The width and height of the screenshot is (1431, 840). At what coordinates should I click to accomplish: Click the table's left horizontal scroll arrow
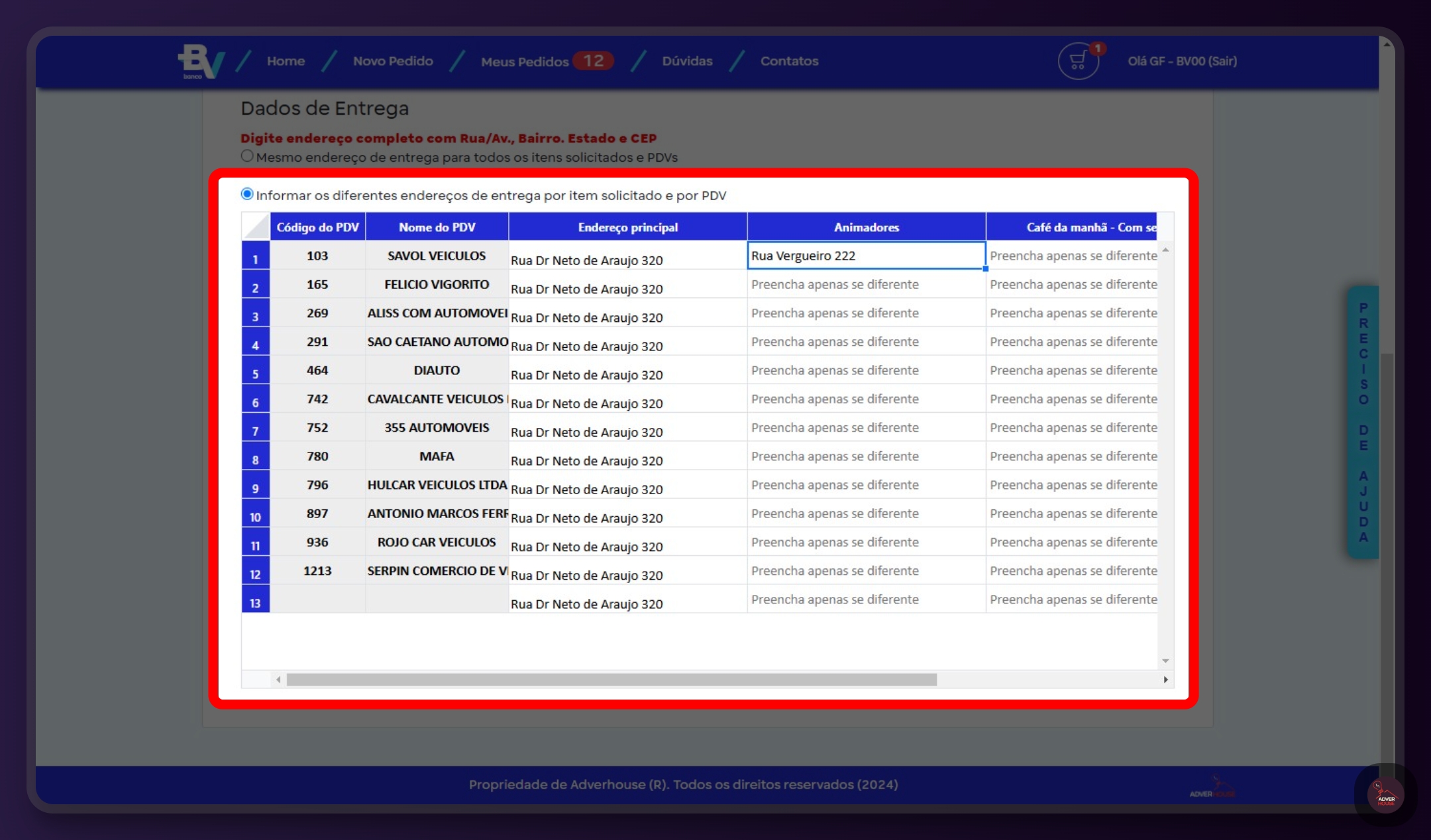(x=278, y=680)
